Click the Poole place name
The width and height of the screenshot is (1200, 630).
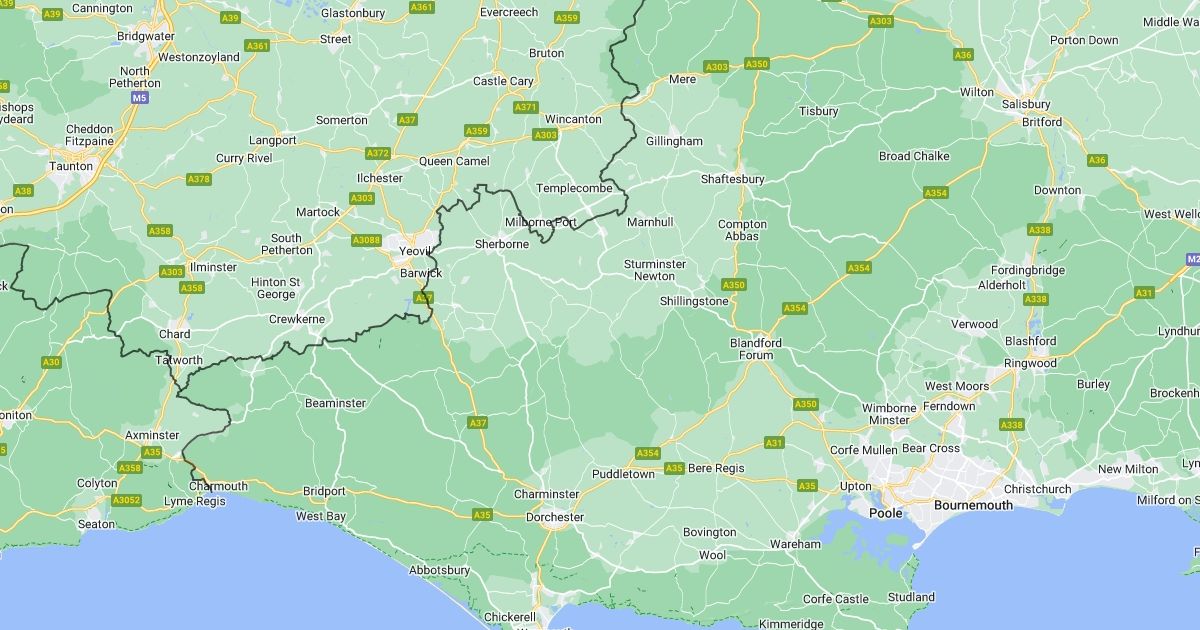pos(885,513)
